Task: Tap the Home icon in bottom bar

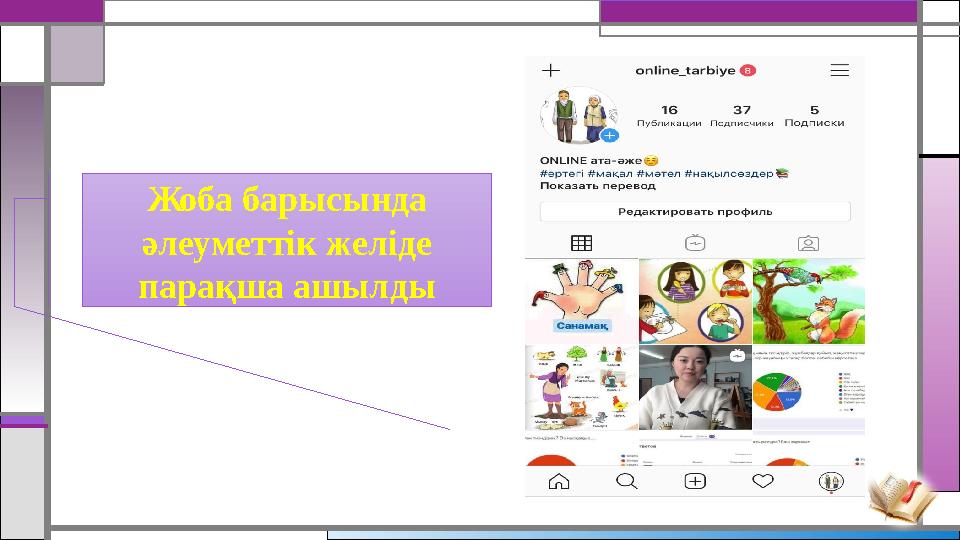Action: pyautogui.click(x=558, y=481)
